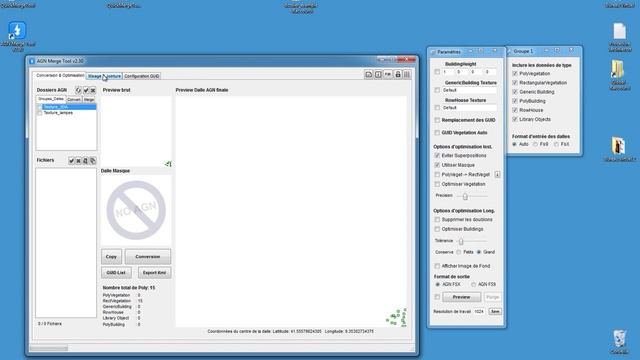Toggle GUID Vegetation Auto checkbox
This screenshot has width=640, height=360.
pos(437,133)
